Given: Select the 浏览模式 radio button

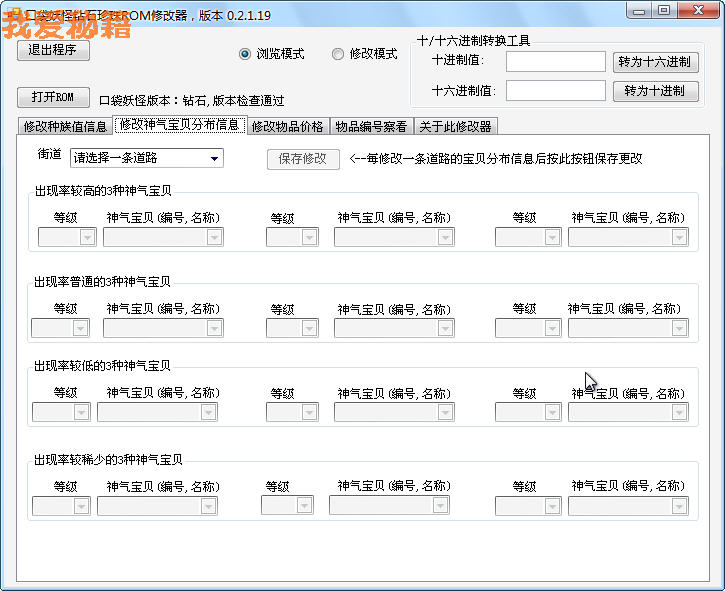Looking at the screenshot, I should pos(245,54).
